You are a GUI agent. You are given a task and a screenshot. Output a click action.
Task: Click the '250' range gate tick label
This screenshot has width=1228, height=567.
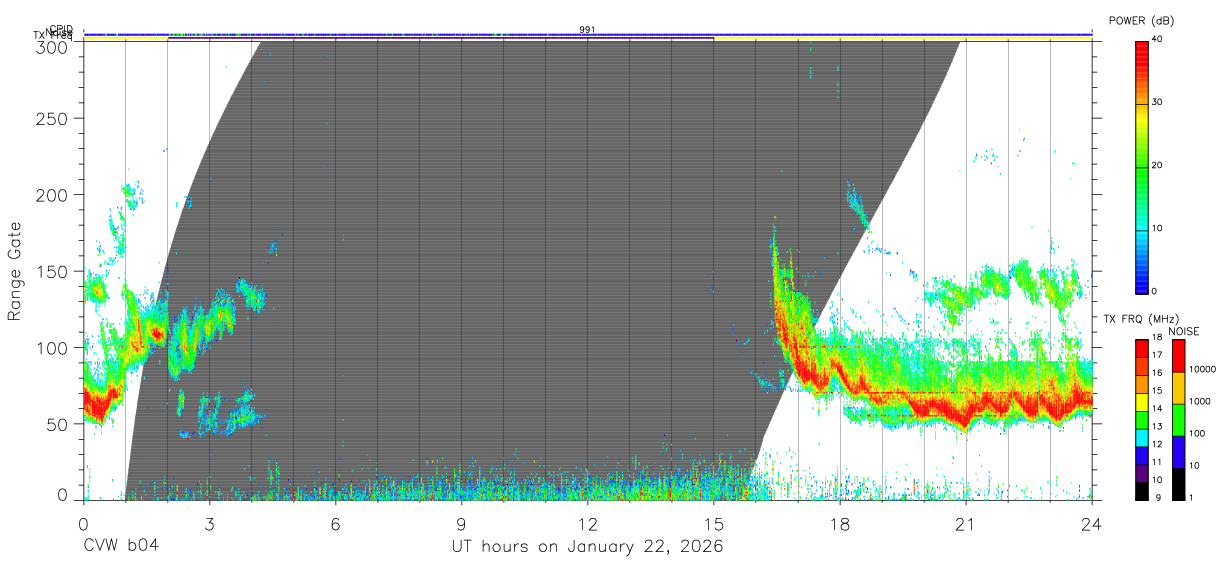click(x=54, y=119)
